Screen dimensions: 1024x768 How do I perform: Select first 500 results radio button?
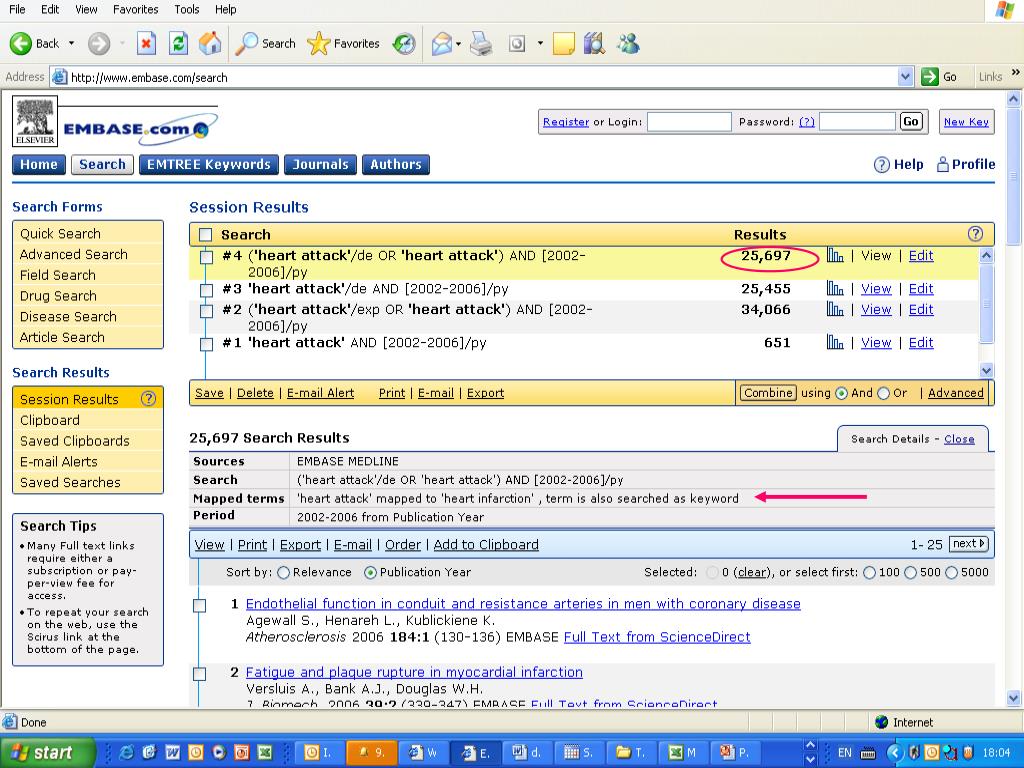click(910, 573)
